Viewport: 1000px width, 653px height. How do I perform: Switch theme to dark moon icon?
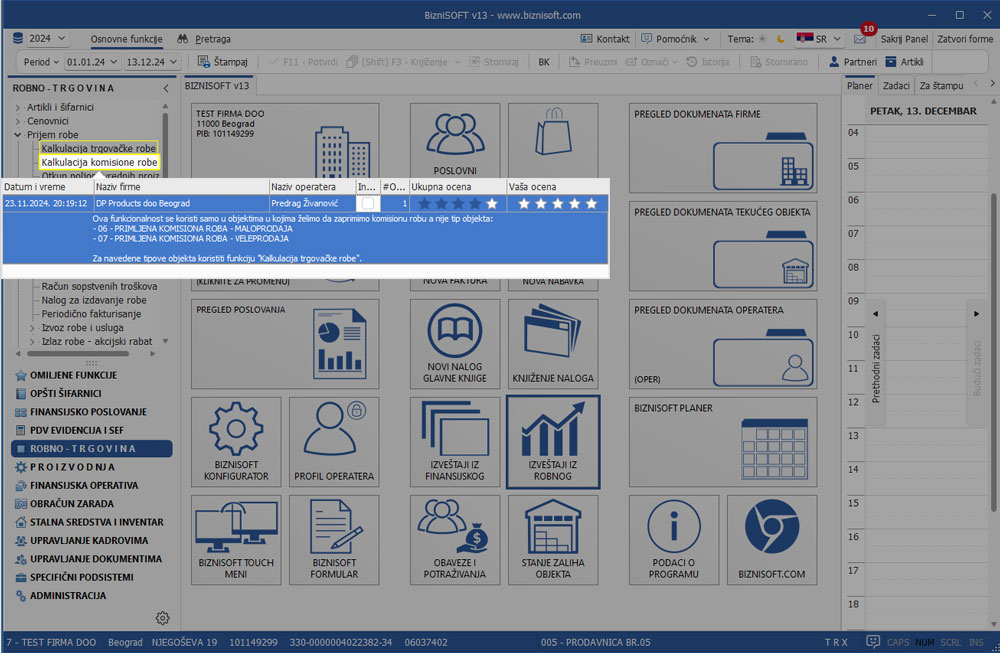pos(778,39)
